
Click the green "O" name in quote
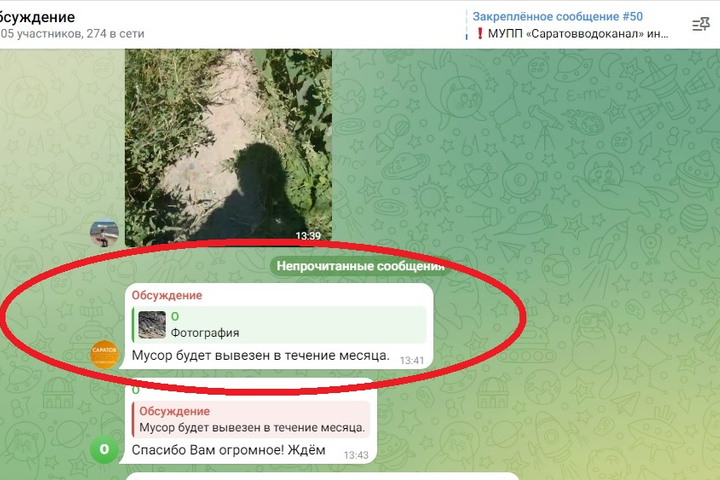175,316
